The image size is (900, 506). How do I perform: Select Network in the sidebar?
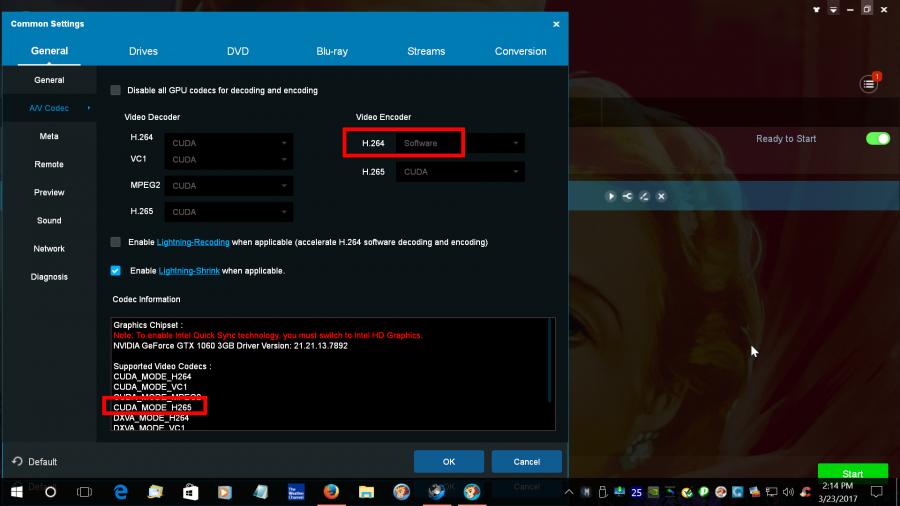[x=49, y=248]
